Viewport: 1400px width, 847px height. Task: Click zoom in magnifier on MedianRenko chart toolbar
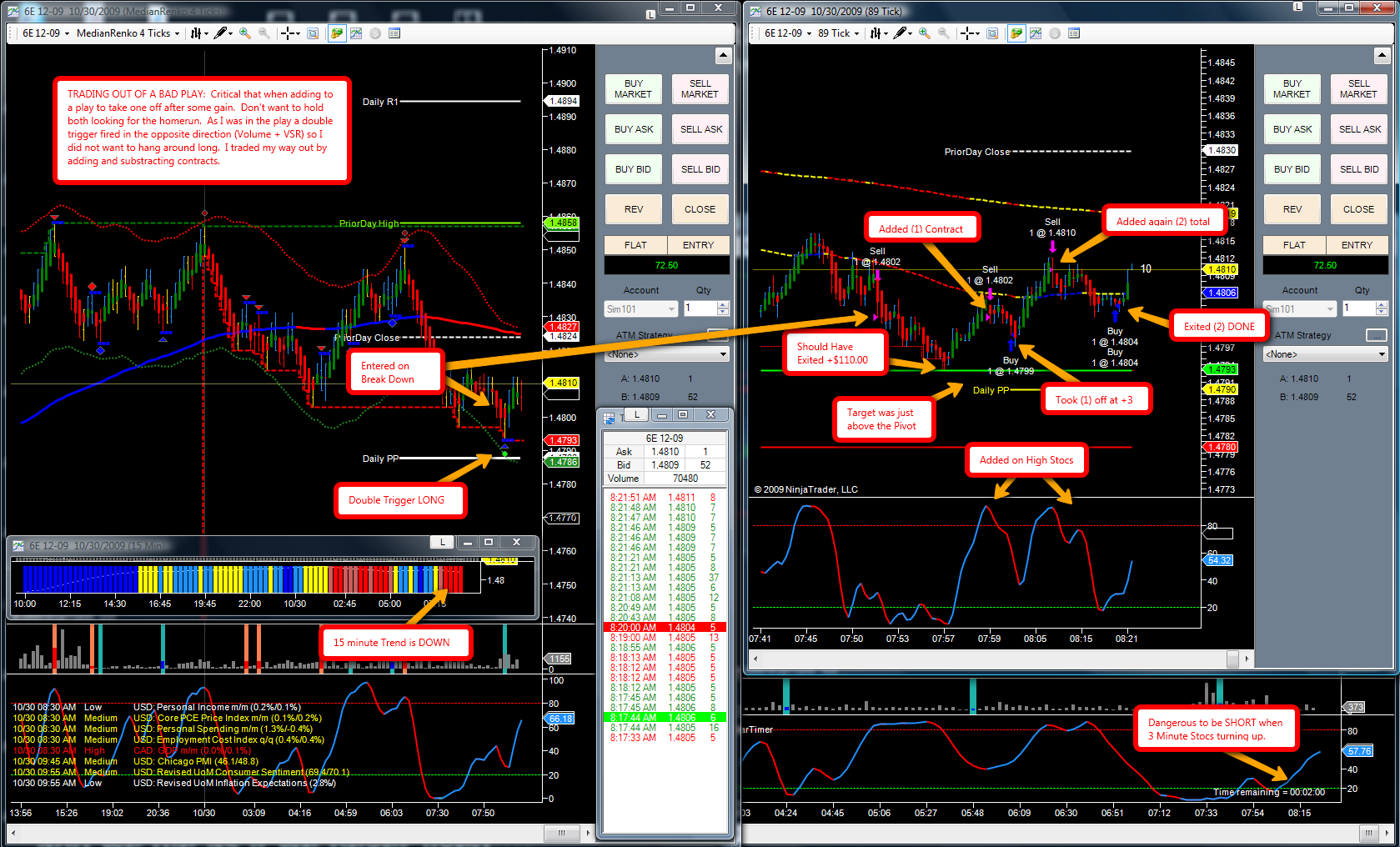245,33
